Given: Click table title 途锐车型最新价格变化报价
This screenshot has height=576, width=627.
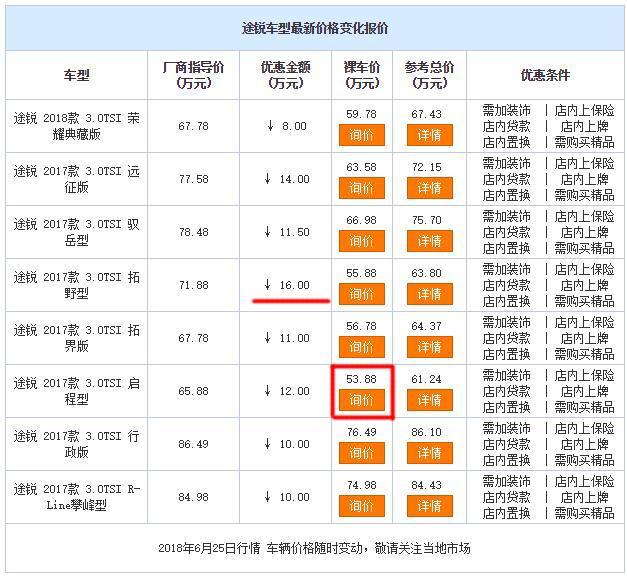Looking at the screenshot, I should 315,28.
